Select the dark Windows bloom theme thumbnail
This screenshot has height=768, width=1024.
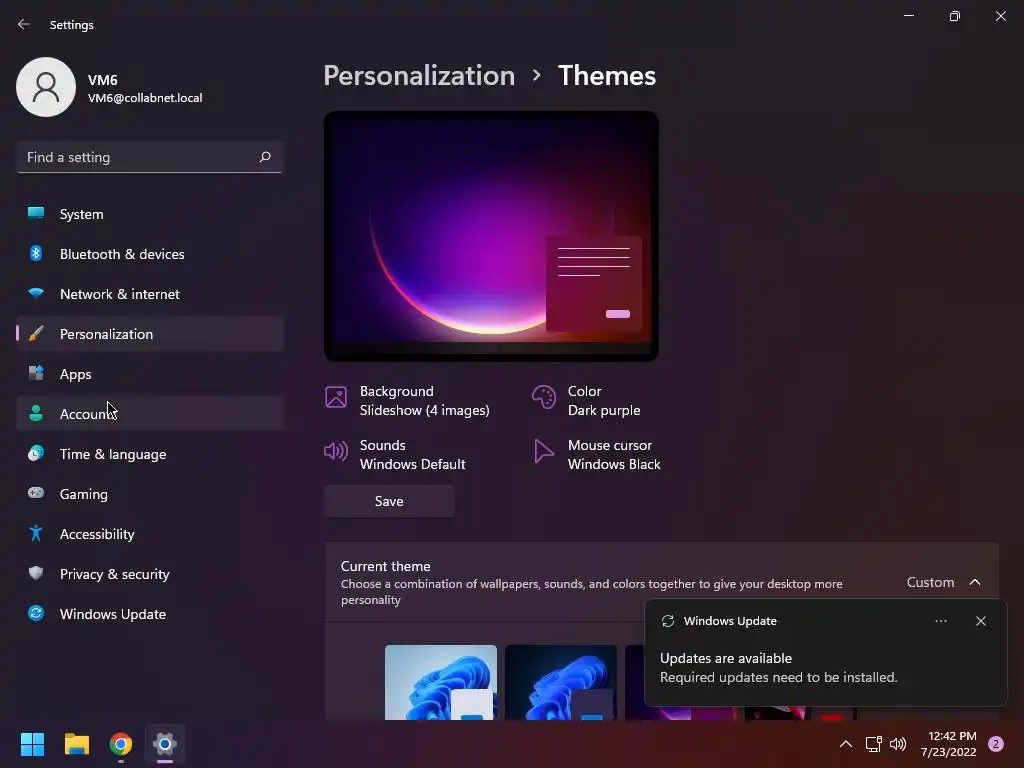[560, 682]
